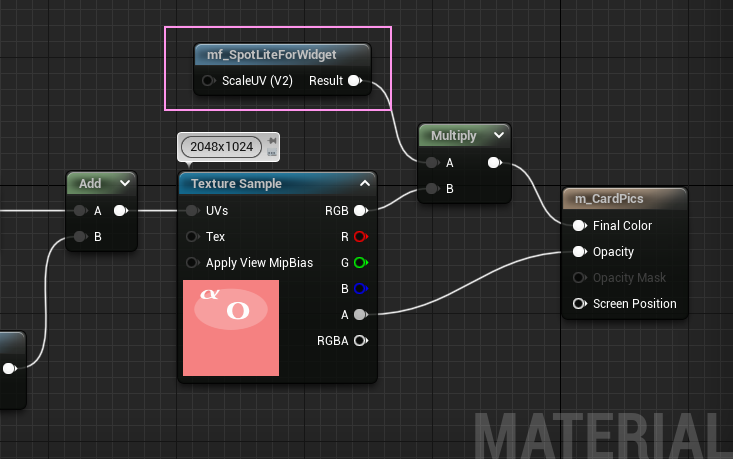Click the output pin of Multiply node

[x=495, y=163]
